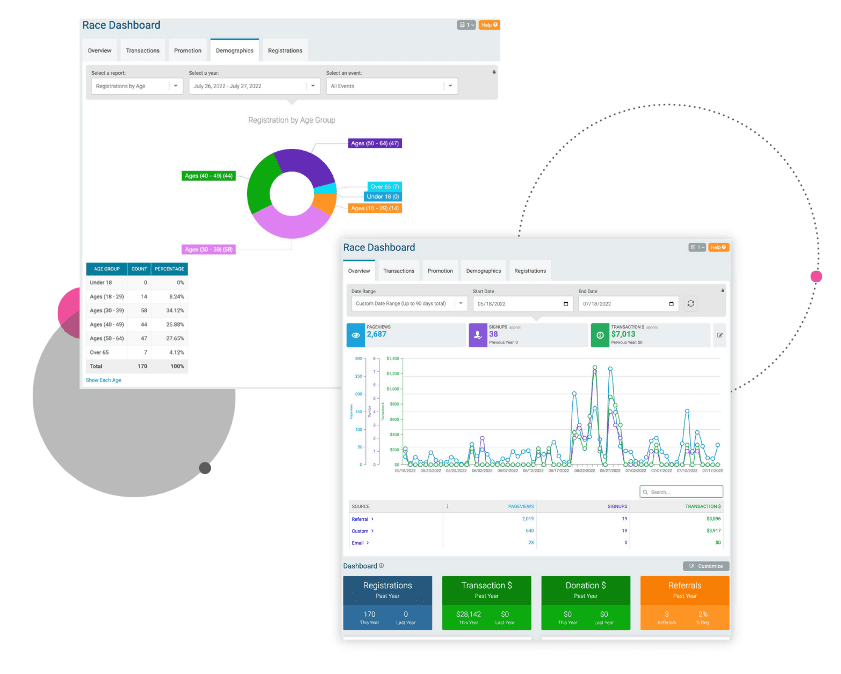Click the "Over 65 (7)" chart label
This screenshot has width=841, height=674.
point(385,187)
